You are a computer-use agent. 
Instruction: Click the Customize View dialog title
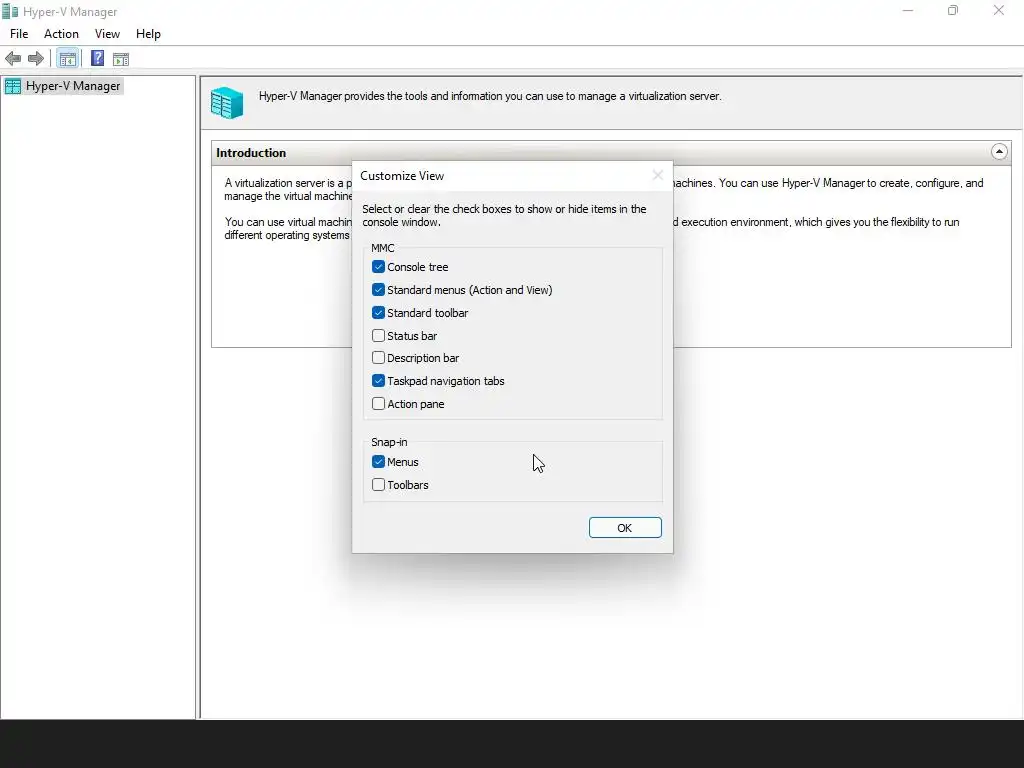pyautogui.click(x=402, y=176)
